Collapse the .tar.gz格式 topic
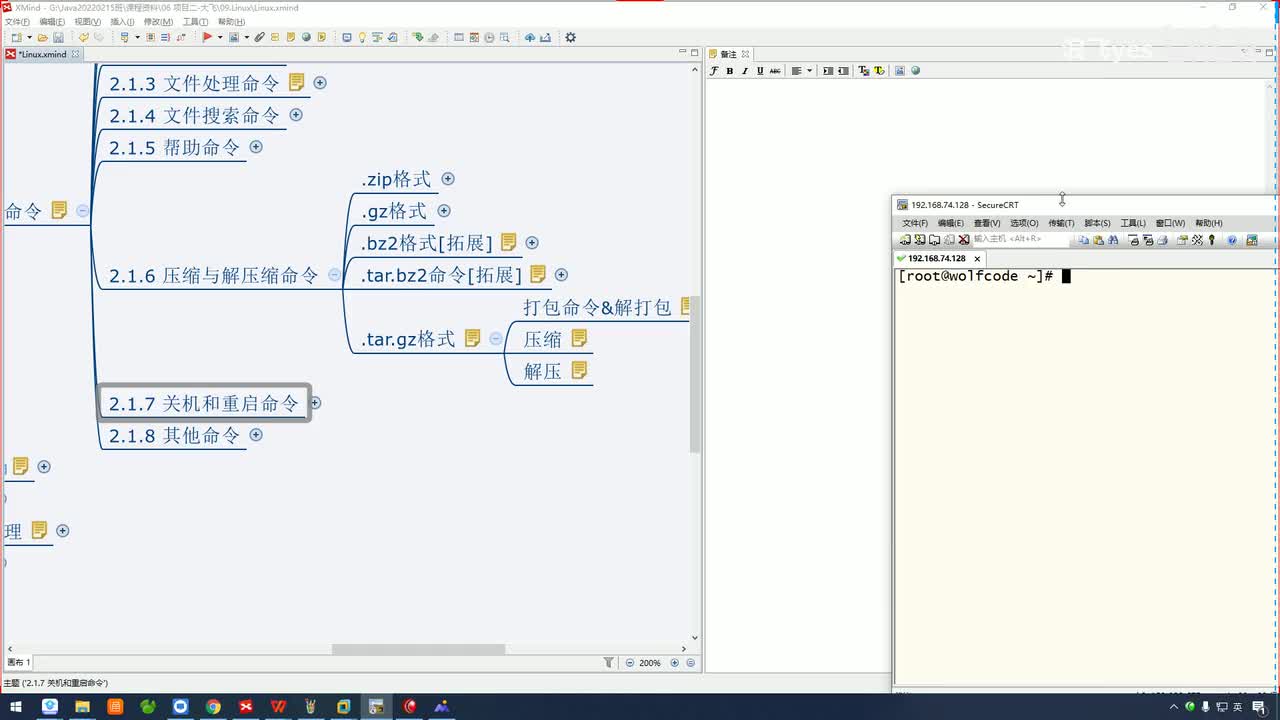Image resolution: width=1280 pixels, height=720 pixels. [x=495, y=339]
